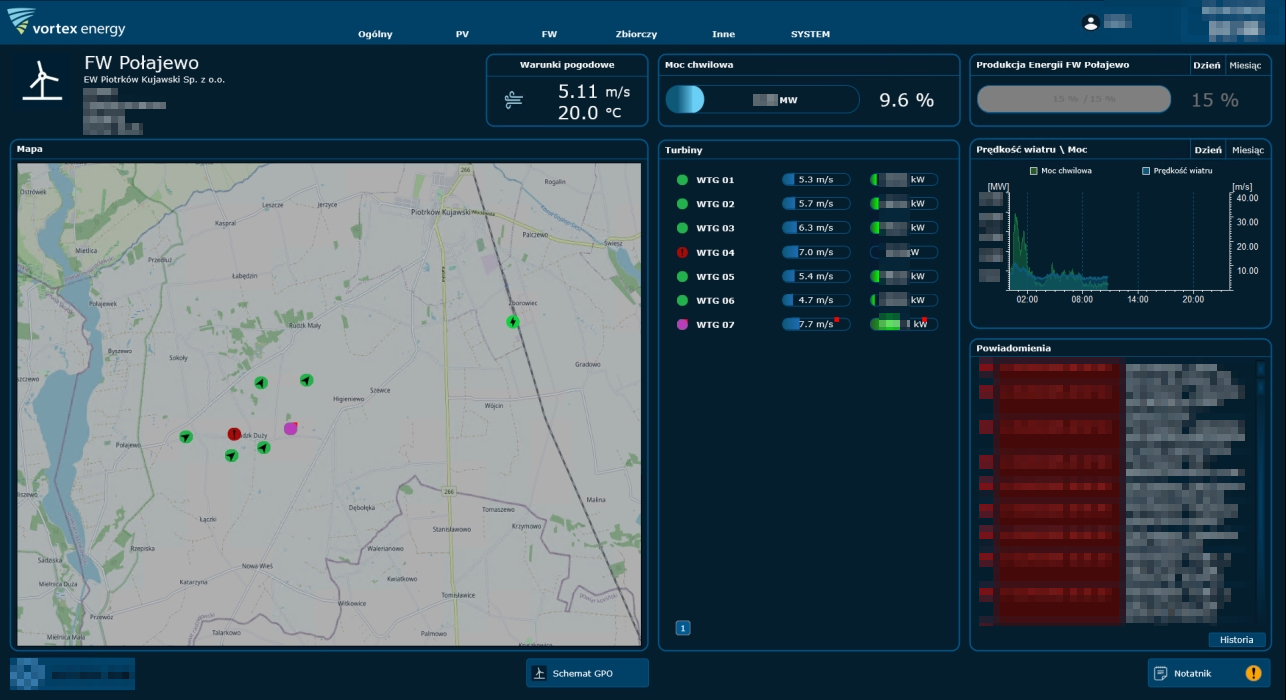Screen dimensions: 1286x700
Task: Click the WTG 04 red alert status icon
Action: [x=683, y=252]
